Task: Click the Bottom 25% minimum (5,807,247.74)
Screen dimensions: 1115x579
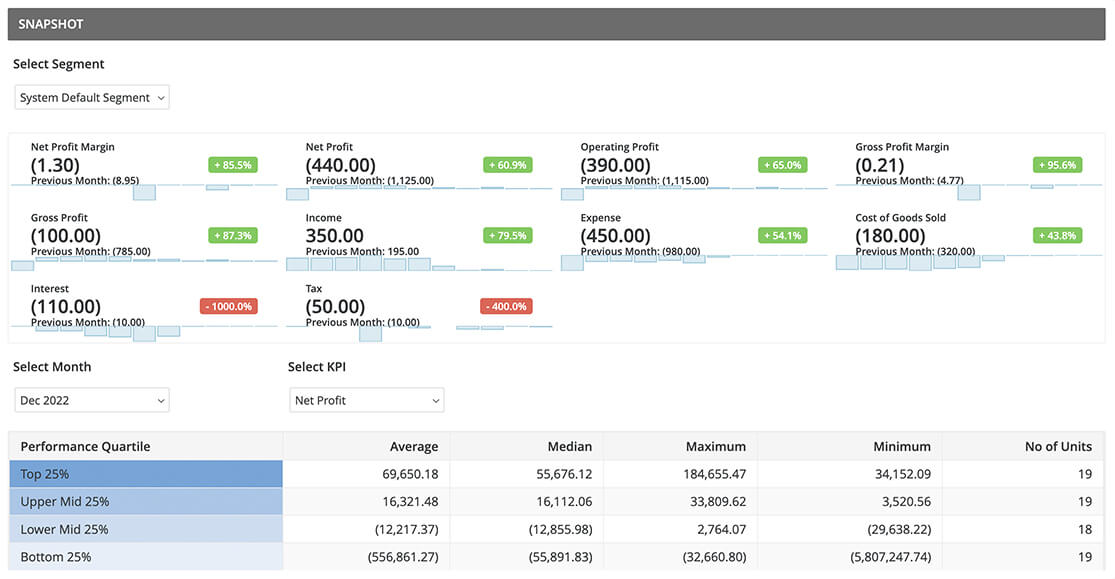Action: (x=890, y=558)
